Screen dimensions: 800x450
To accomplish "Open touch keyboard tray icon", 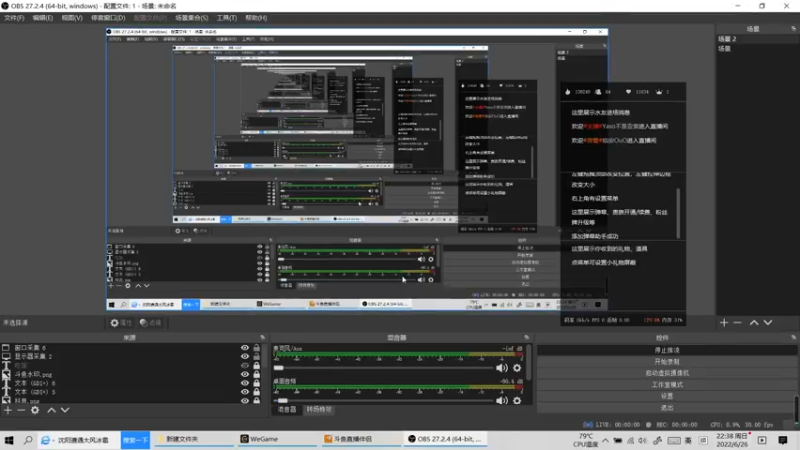I will [673, 440].
